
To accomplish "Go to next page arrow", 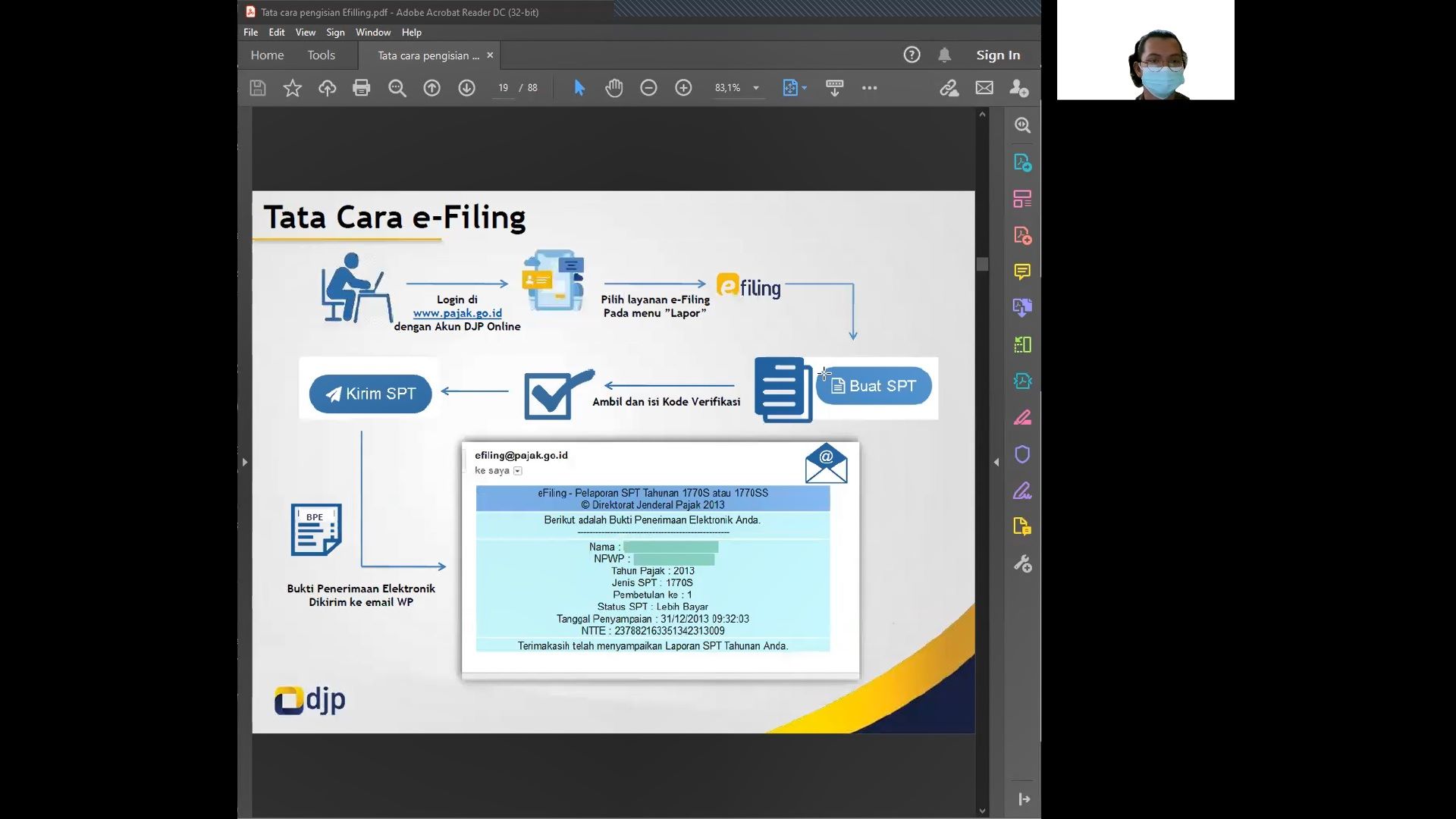I will click(466, 88).
